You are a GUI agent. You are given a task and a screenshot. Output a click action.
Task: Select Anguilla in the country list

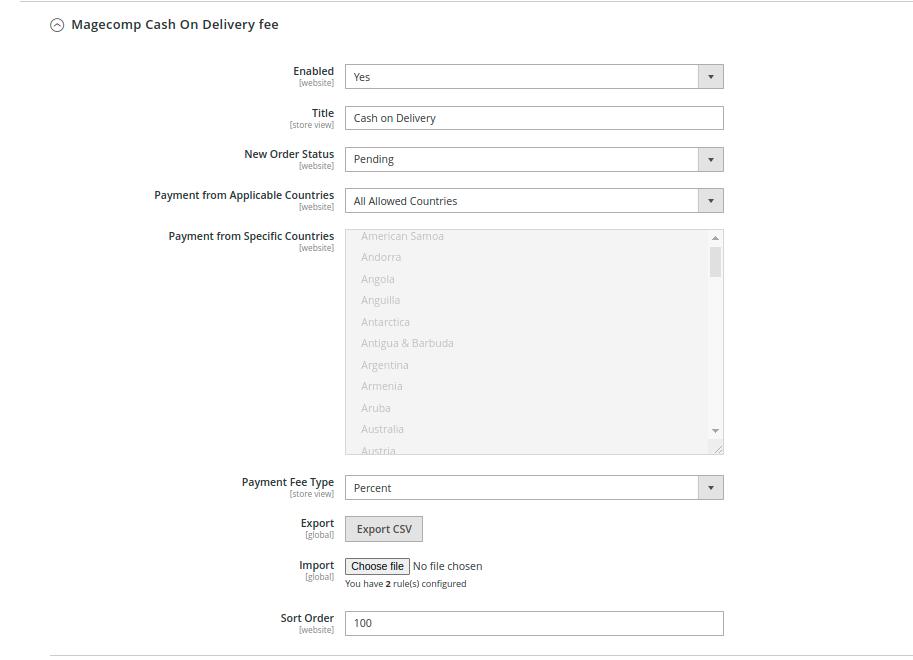[380, 301]
